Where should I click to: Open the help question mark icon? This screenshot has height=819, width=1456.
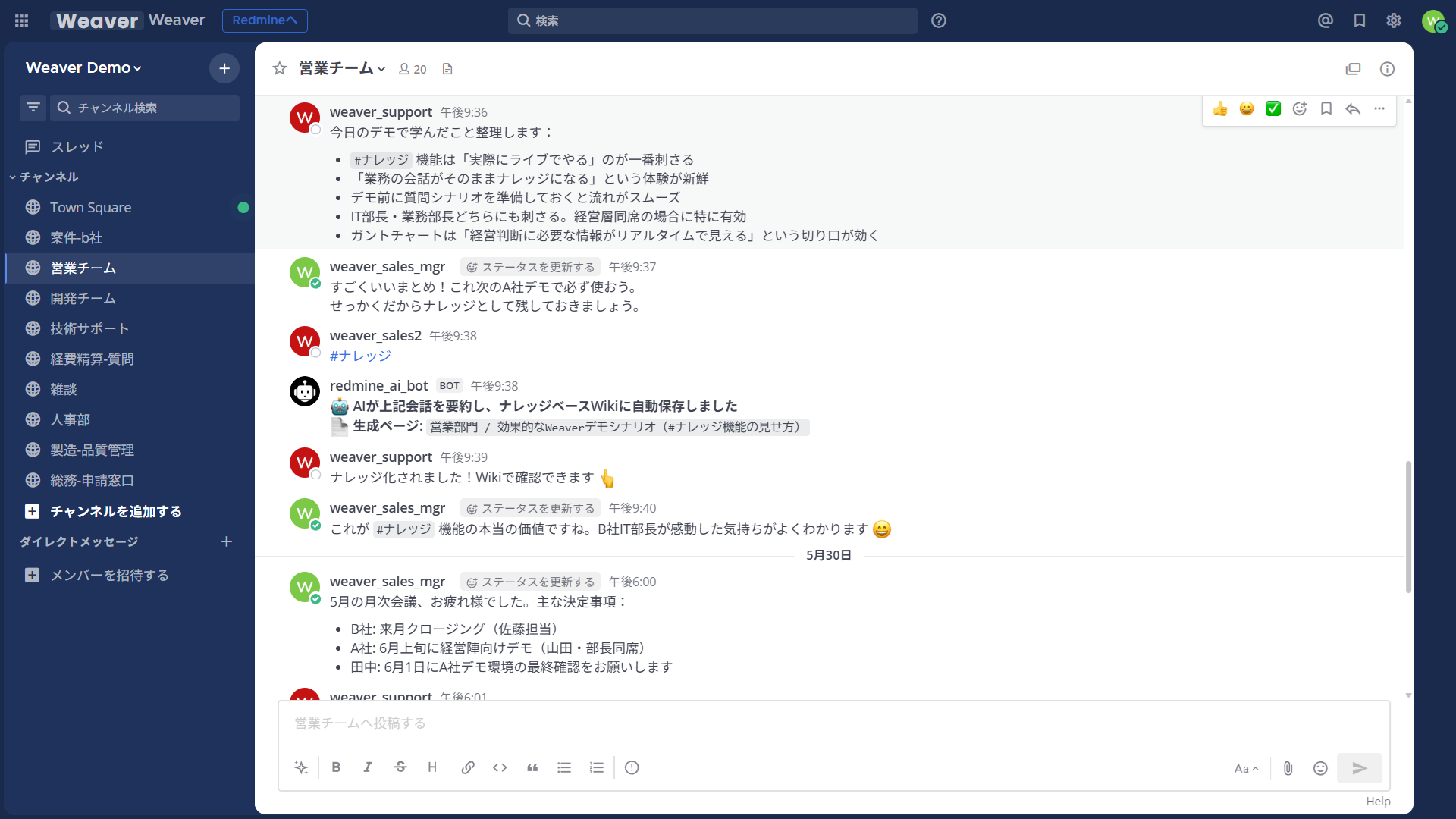(x=939, y=20)
